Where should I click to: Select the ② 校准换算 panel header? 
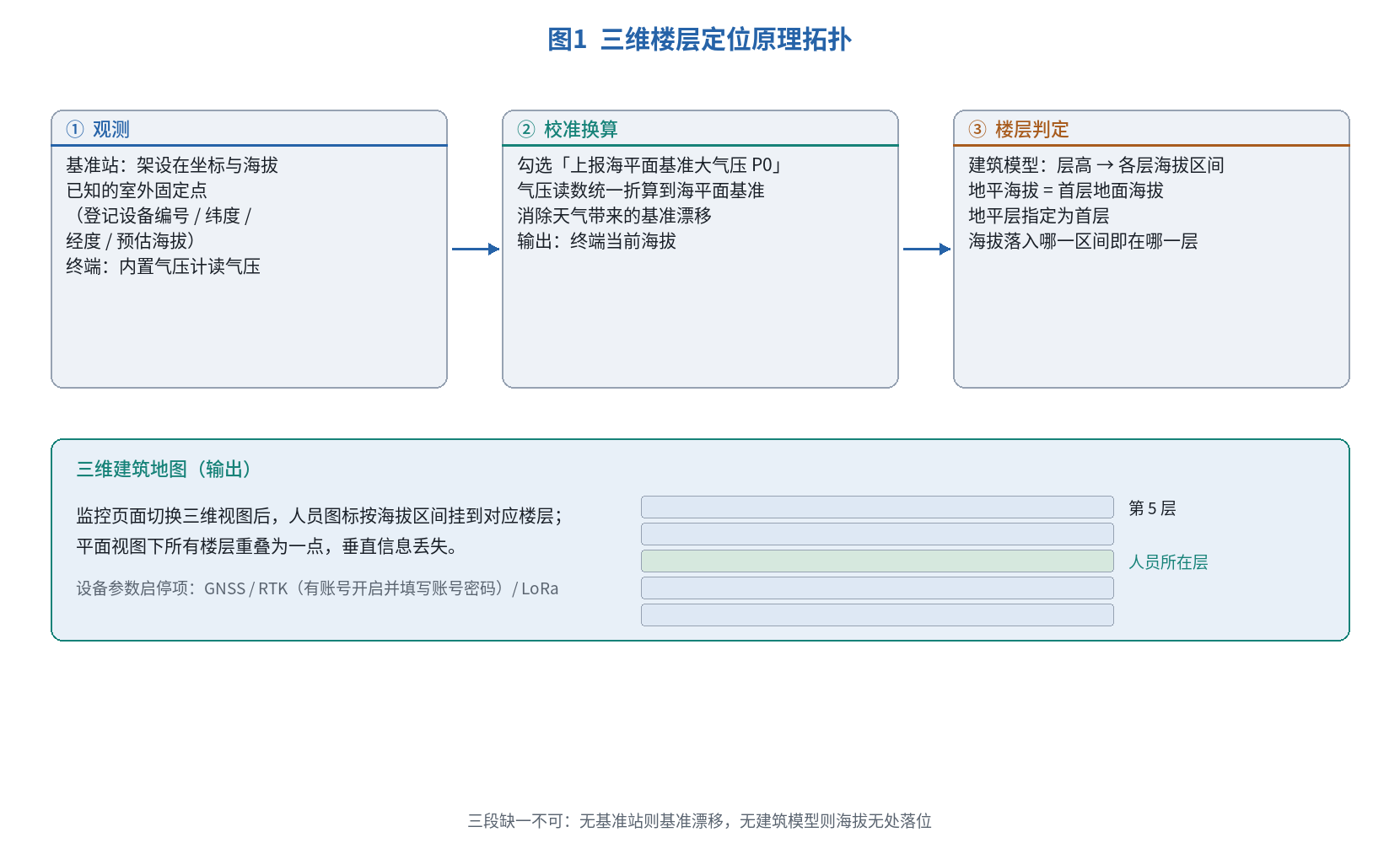[700, 128]
